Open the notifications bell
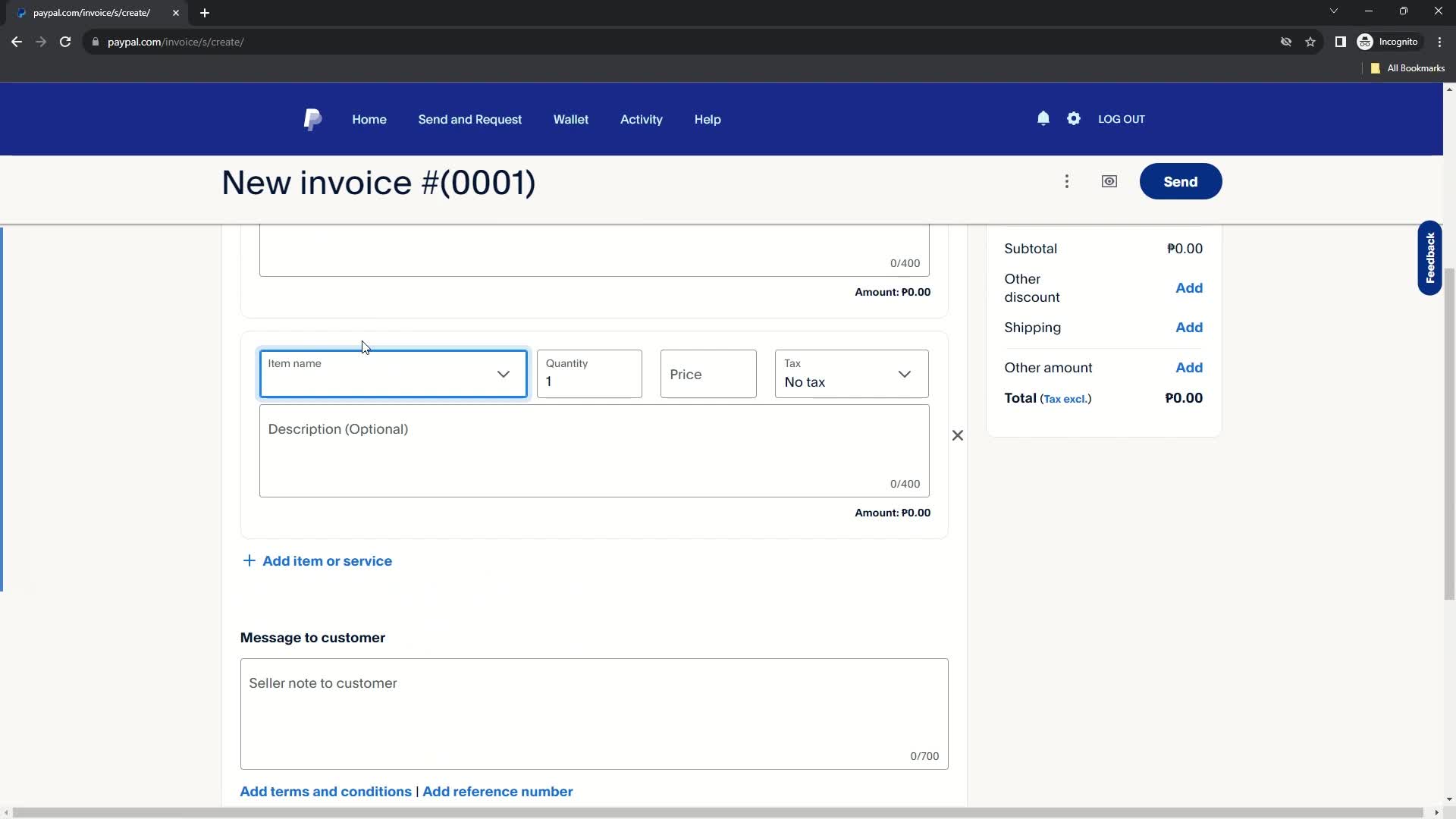This screenshot has height=819, width=1456. (1043, 118)
